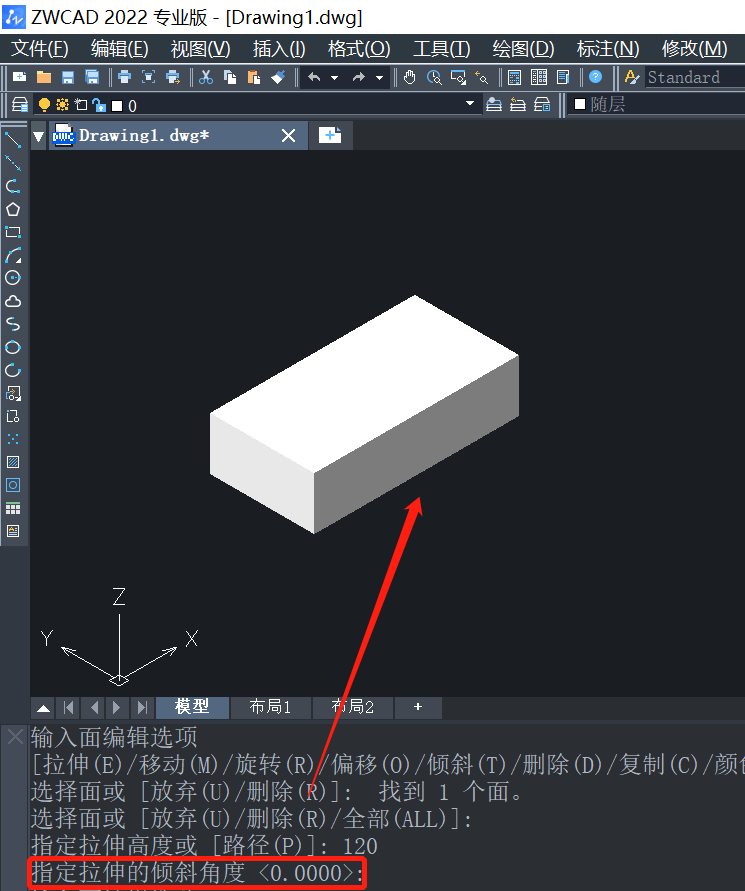Click layer 0 white color swatch
745x891 pixels.
click(x=117, y=106)
